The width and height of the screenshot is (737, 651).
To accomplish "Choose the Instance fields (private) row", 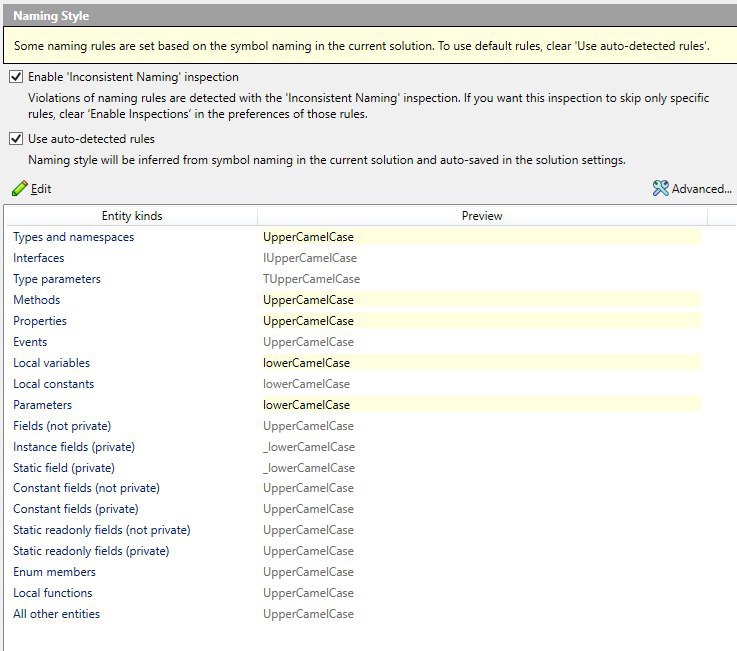I will [74, 447].
